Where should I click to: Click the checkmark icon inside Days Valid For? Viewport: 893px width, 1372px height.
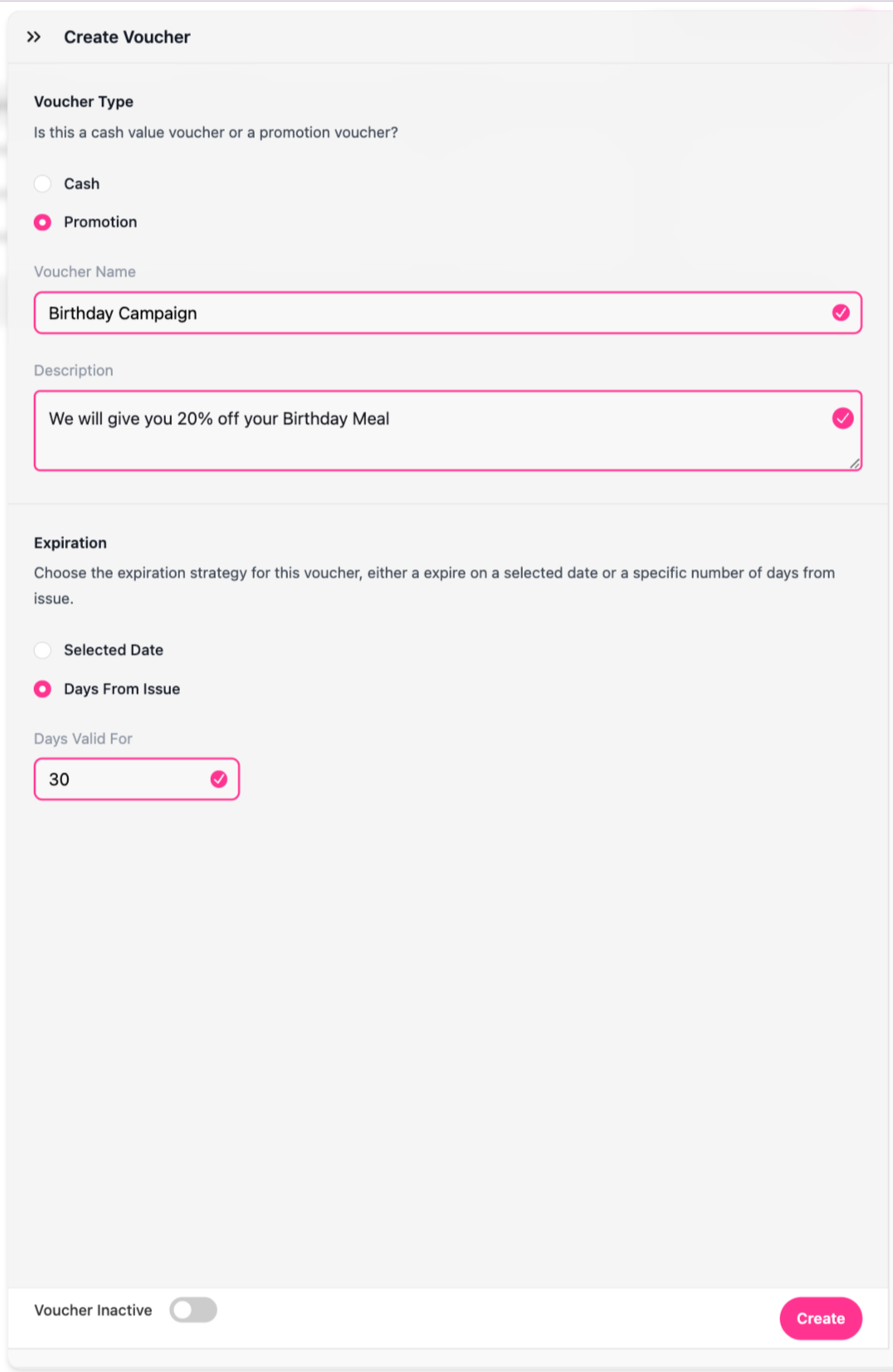pyautogui.click(x=219, y=779)
